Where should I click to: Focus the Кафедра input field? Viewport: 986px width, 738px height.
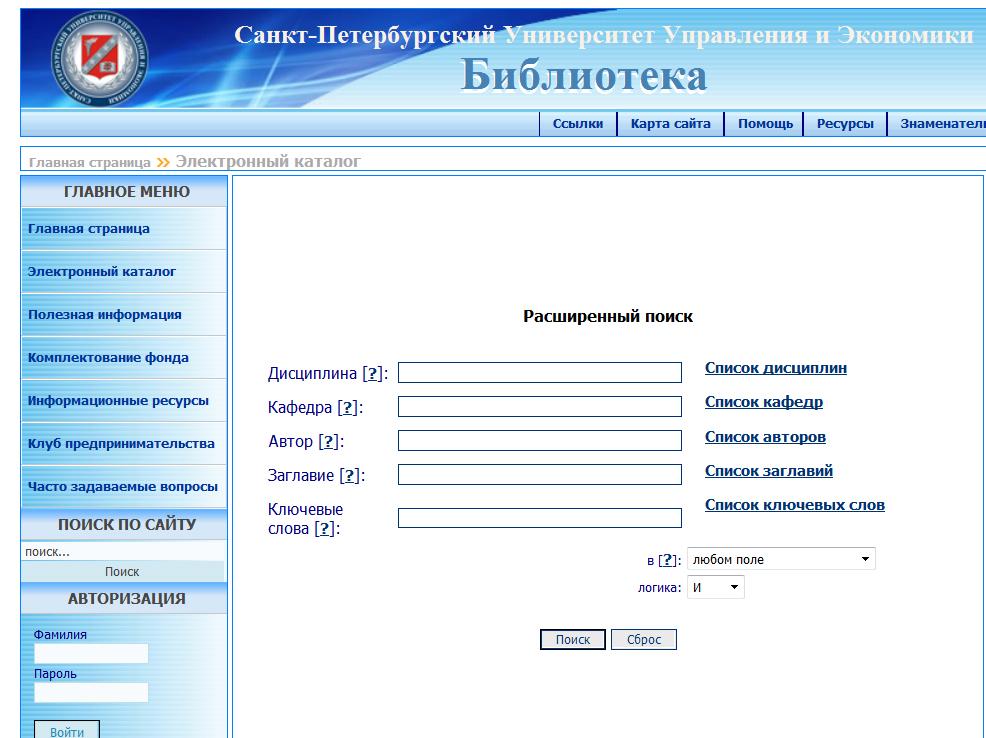[x=540, y=406]
